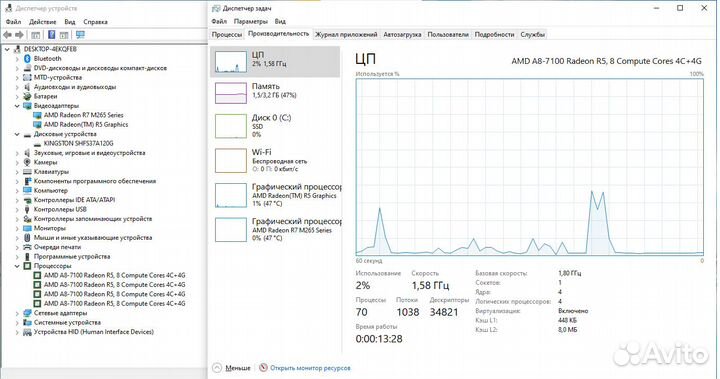This screenshot has width=720, height=379.
Task: Click back arrow in Device Manager toolbar
Action: [x=7, y=35]
